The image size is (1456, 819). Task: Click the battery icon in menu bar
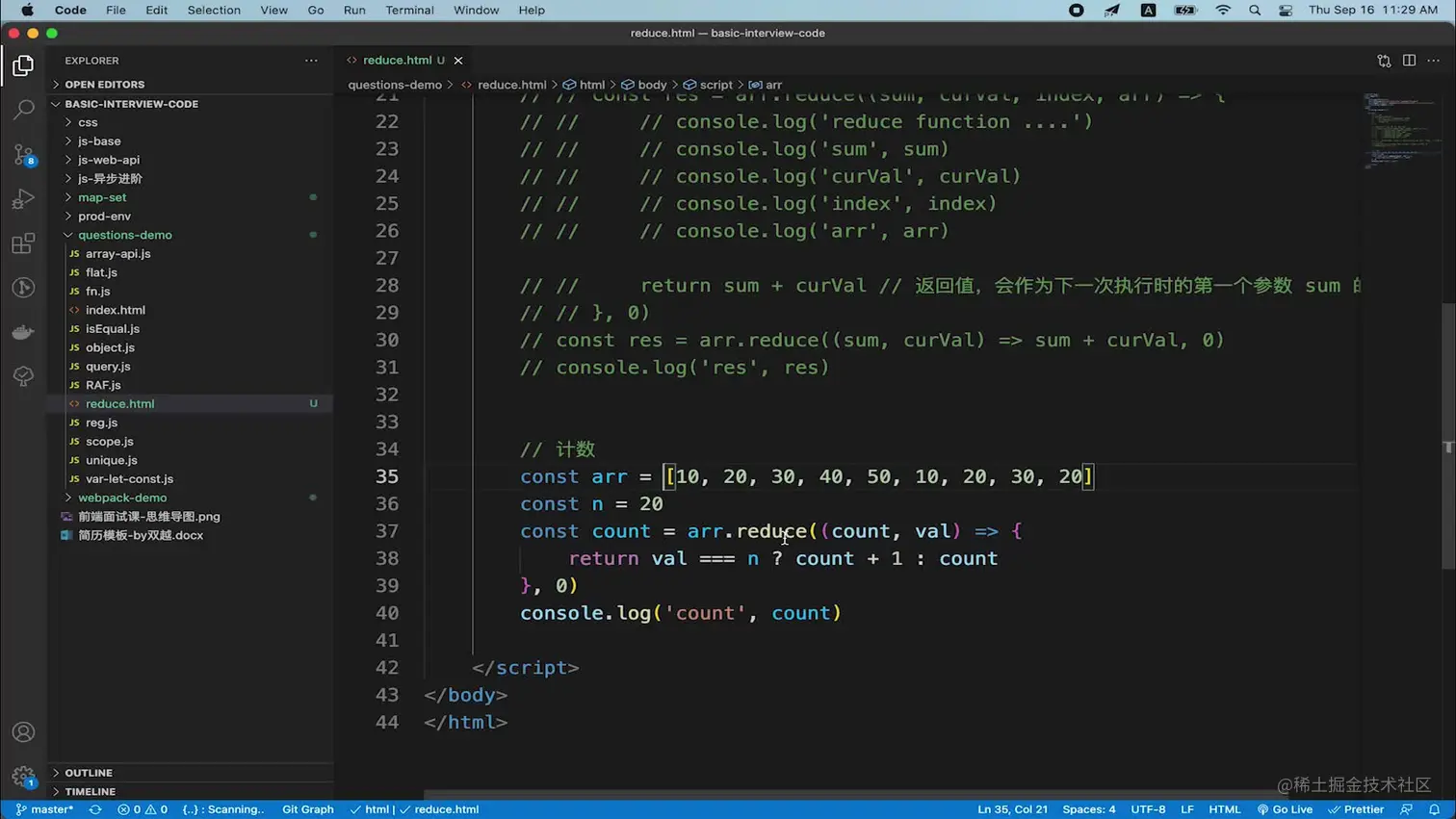point(1185,10)
